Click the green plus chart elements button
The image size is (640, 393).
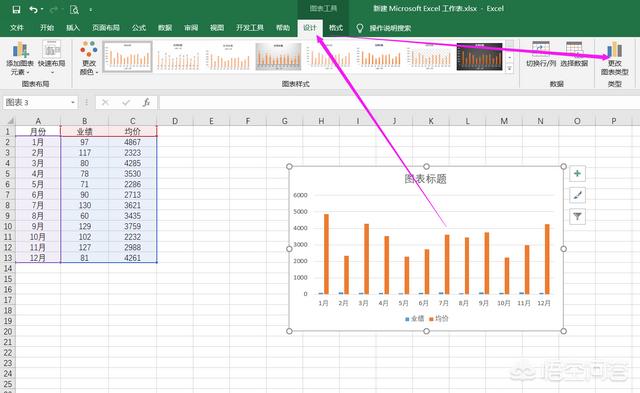(x=577, y=173)
